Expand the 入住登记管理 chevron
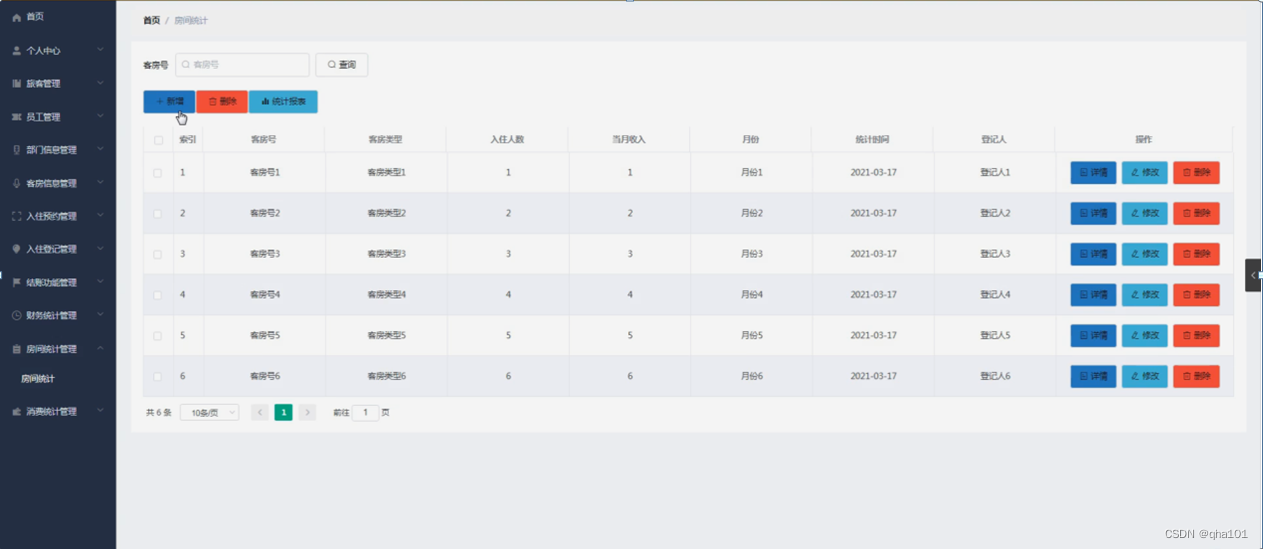 pyautogui.click(x=100, y=249)
